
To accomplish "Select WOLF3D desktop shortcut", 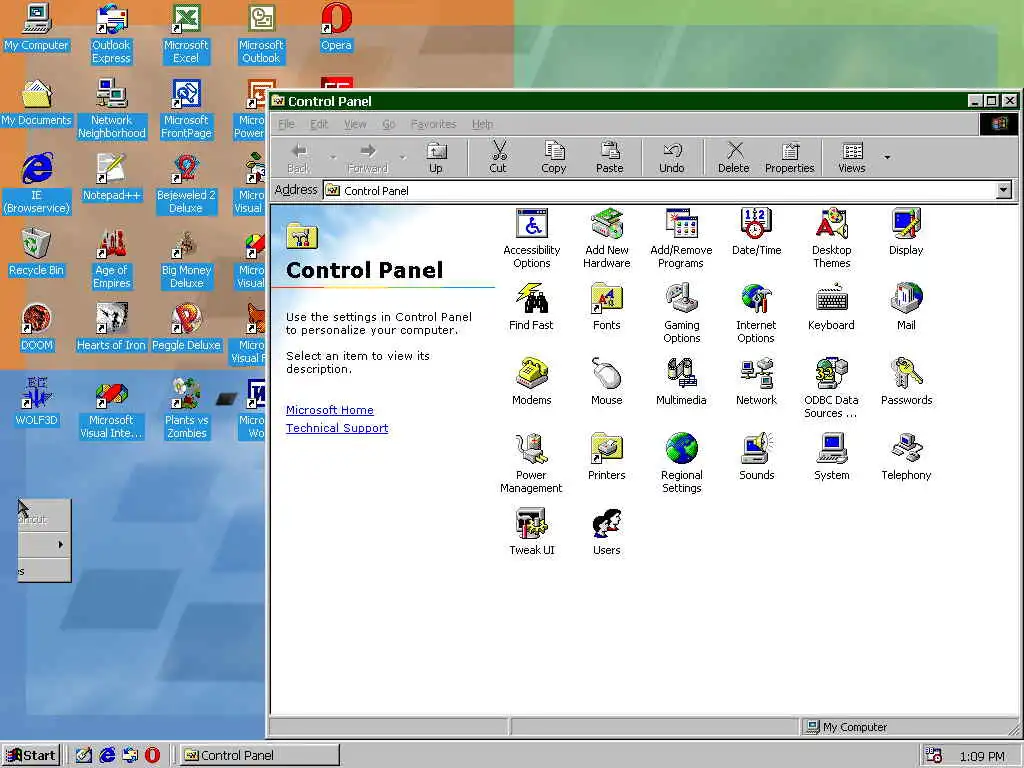I will point(37,403).
